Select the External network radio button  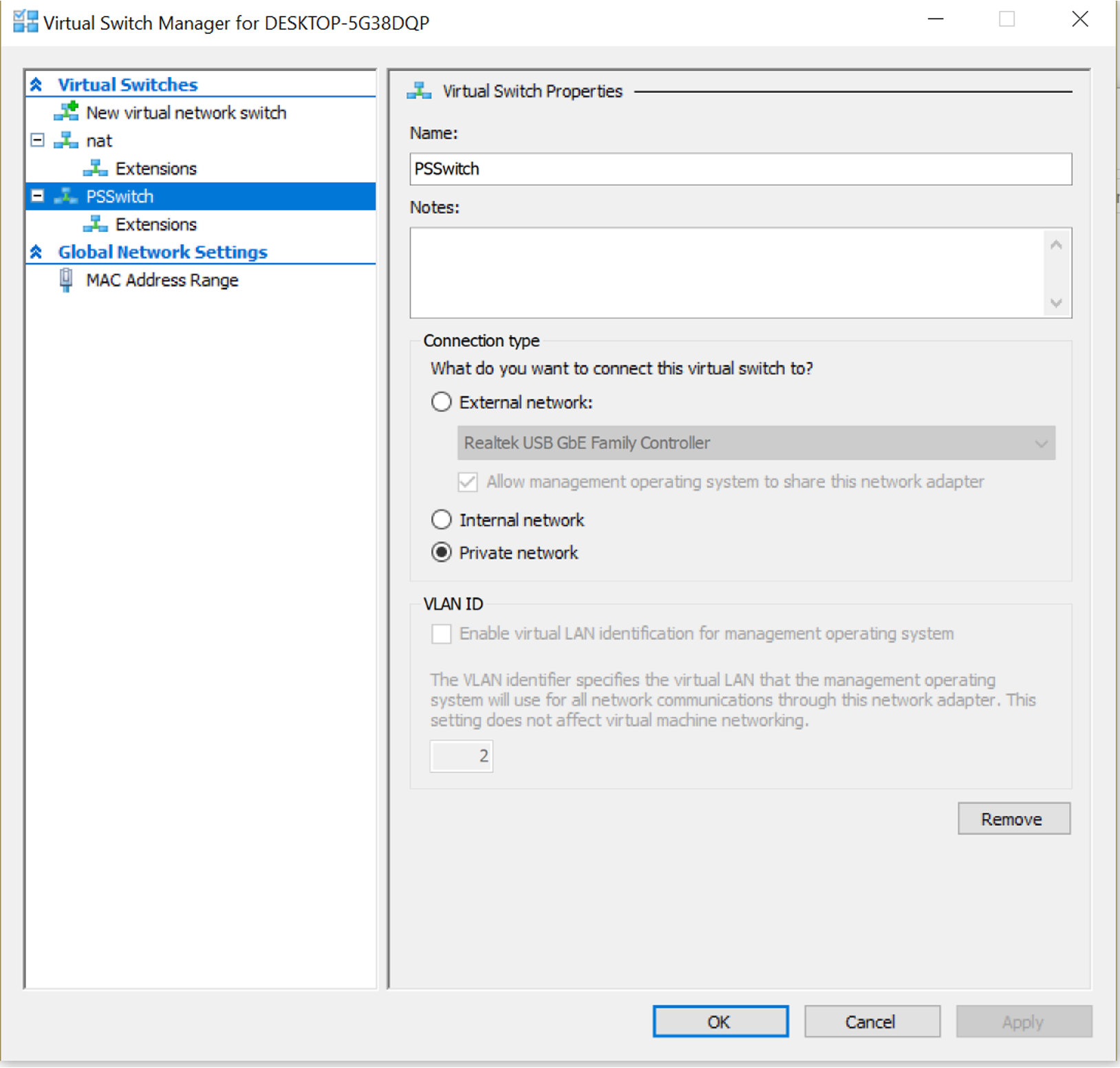click(441, 402)
